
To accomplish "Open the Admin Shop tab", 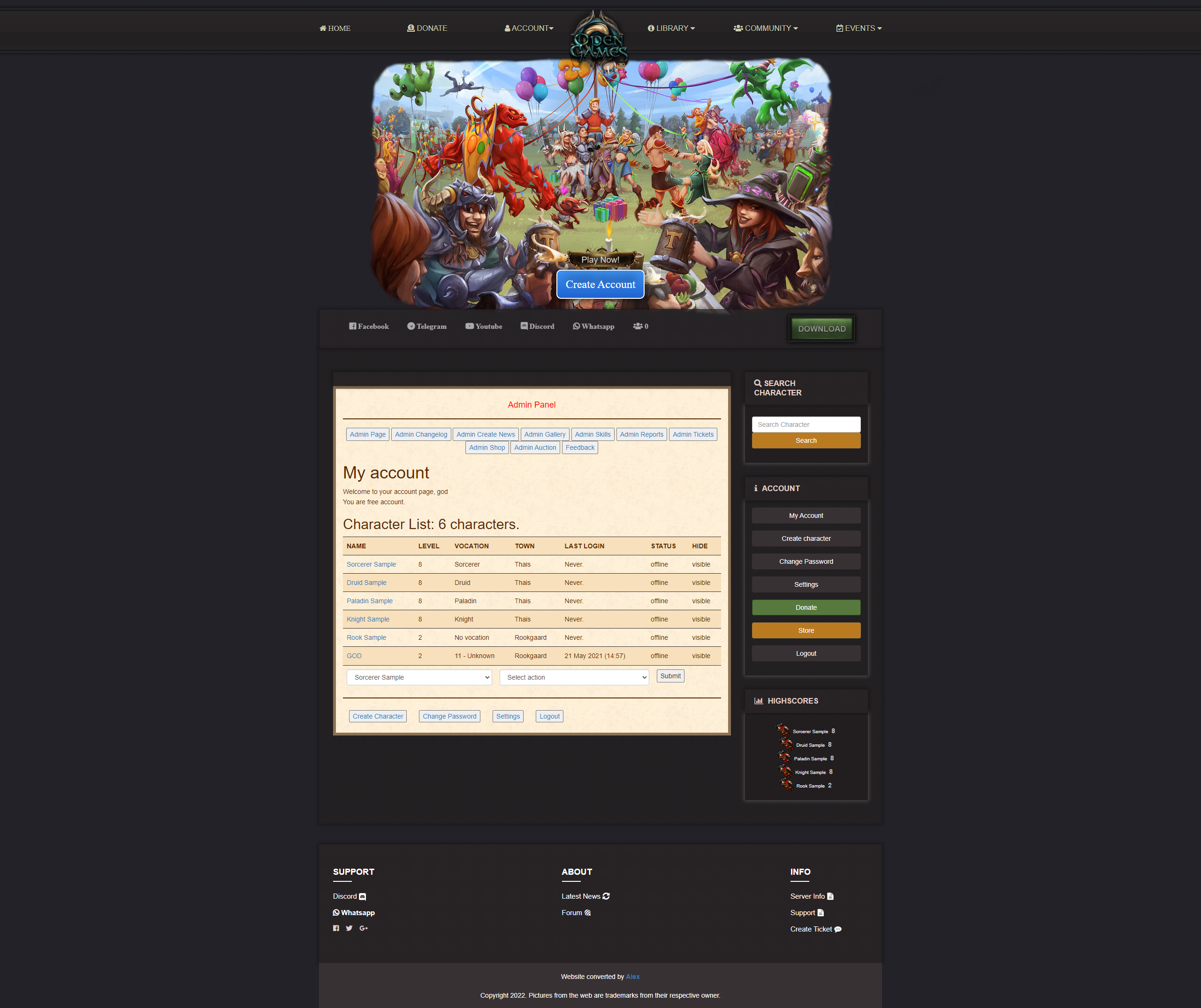I will [x=487, y=447].
